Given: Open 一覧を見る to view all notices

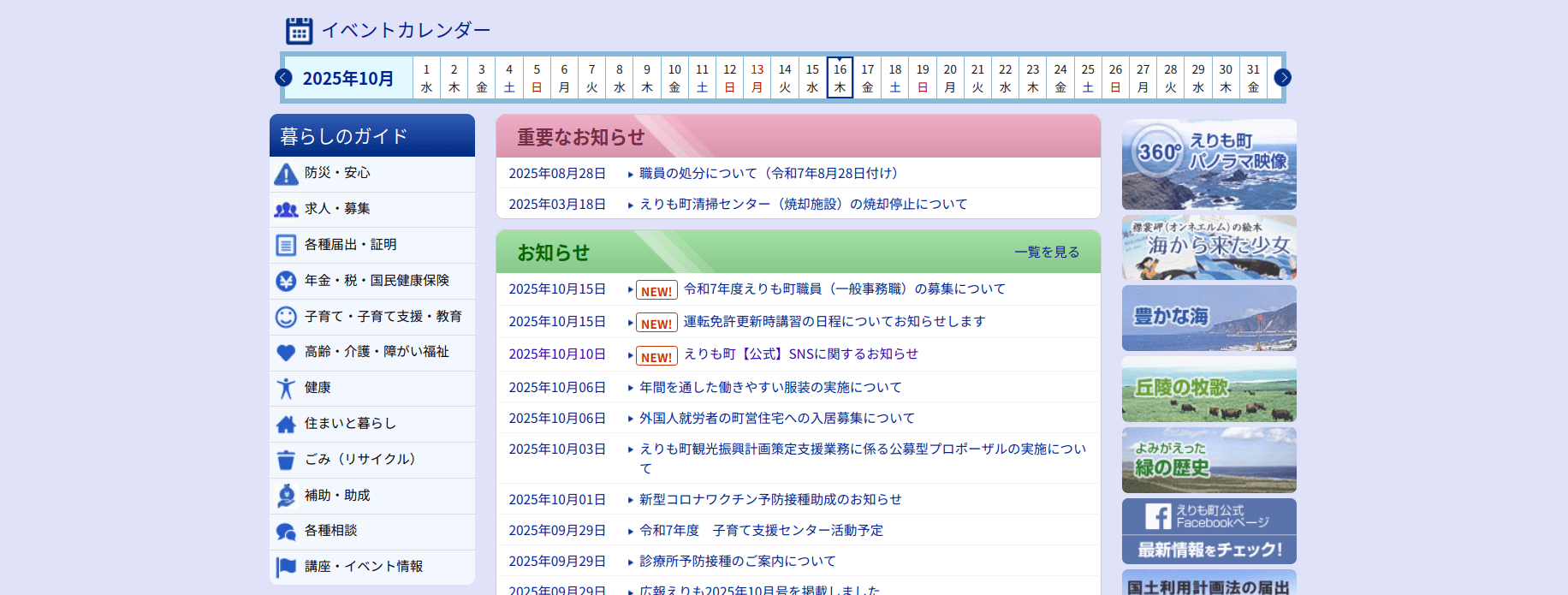Looking at the screenshot, I should 1046,253.
